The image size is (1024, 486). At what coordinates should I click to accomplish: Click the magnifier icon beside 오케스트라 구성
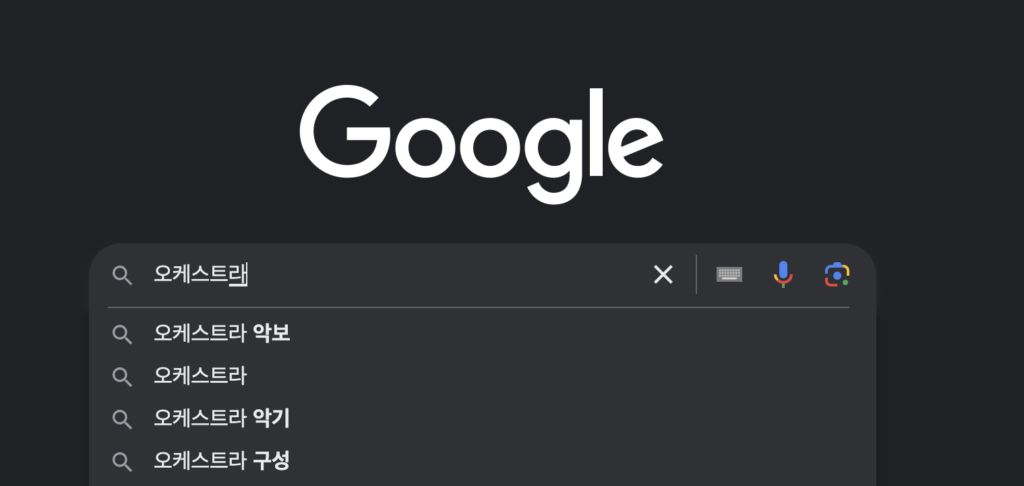[122, 461]
